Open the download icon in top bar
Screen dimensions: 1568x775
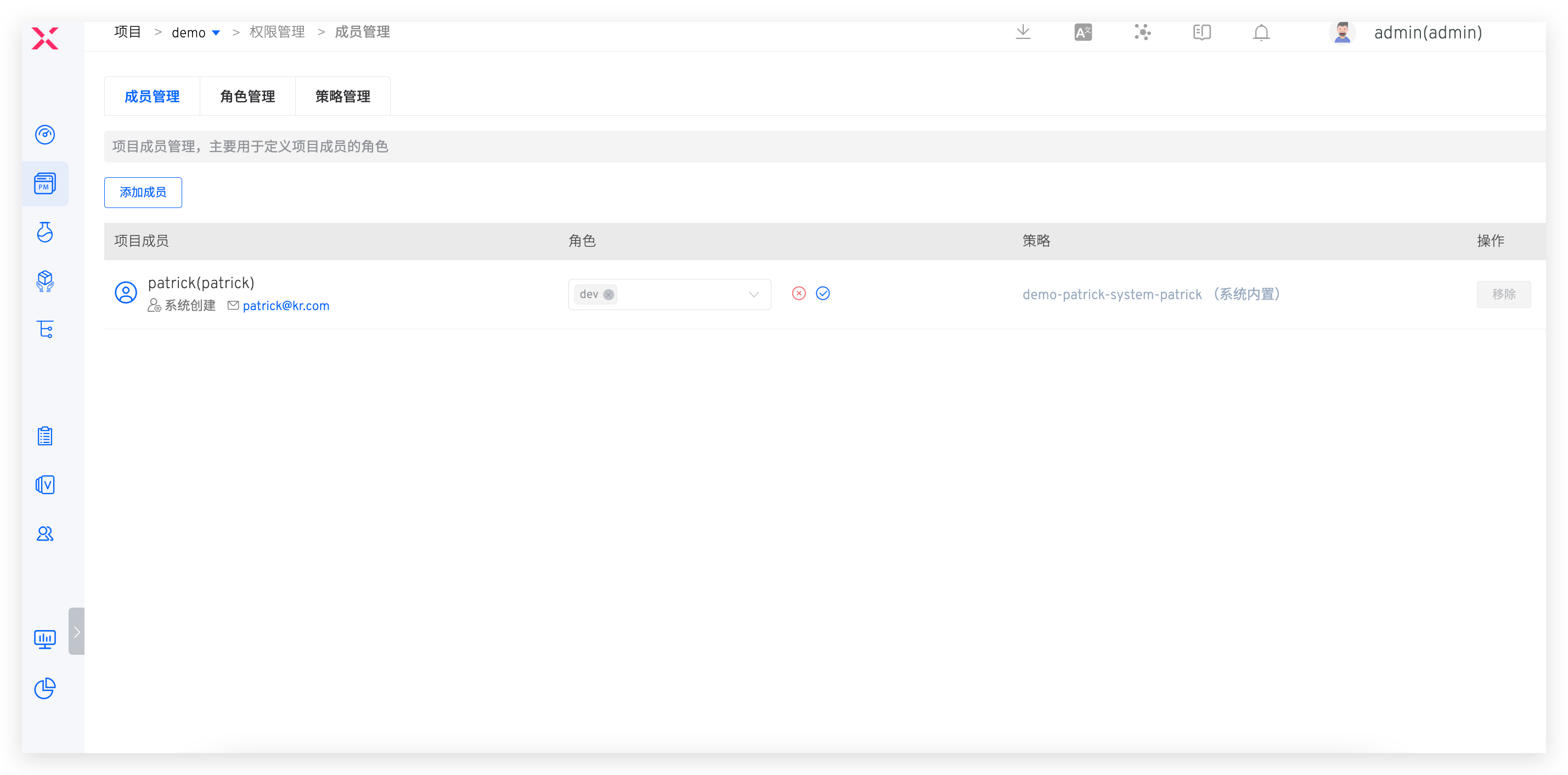(x=1023, y=32)
